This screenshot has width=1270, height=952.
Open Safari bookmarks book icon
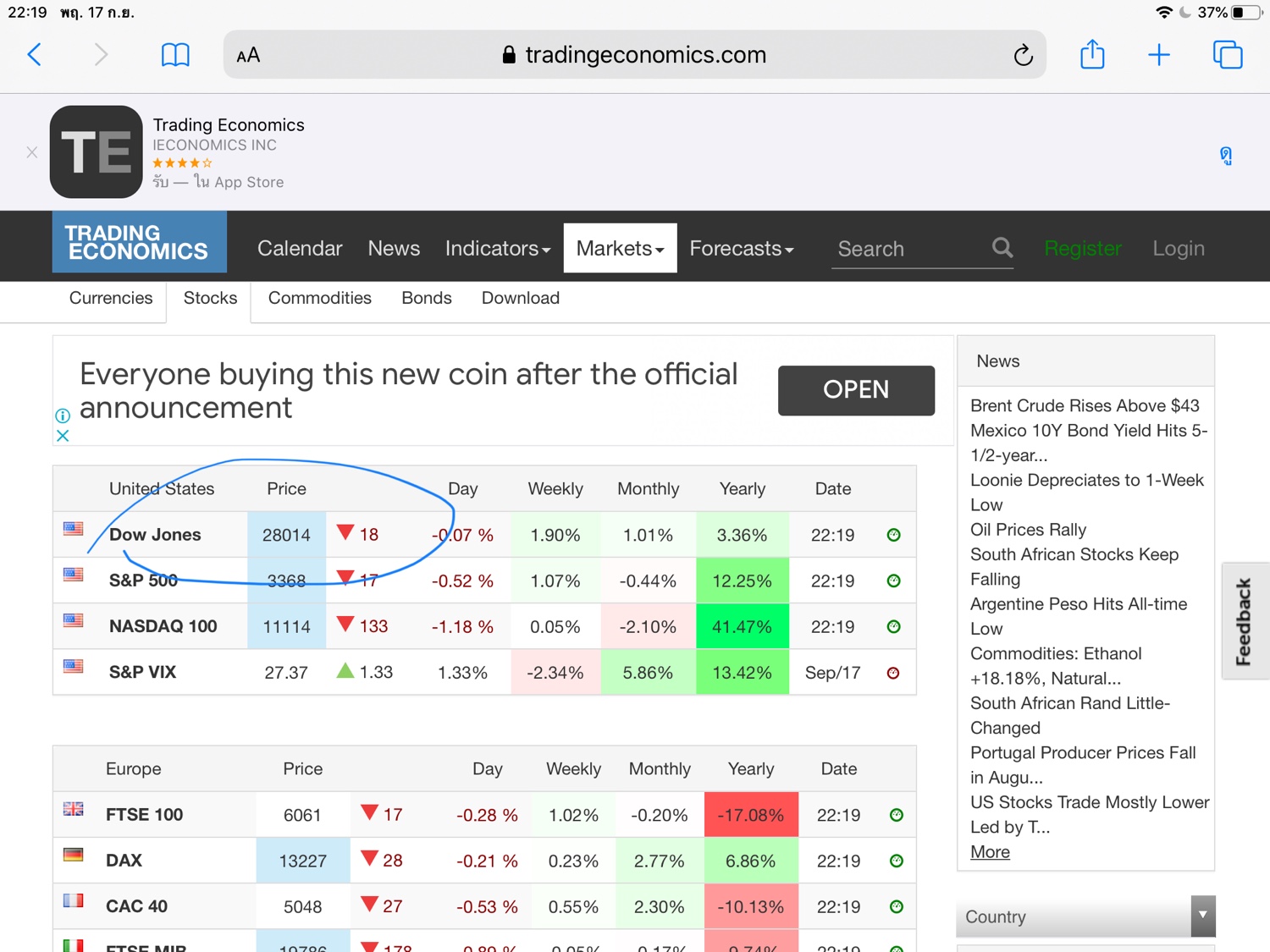tap(175, 55)
